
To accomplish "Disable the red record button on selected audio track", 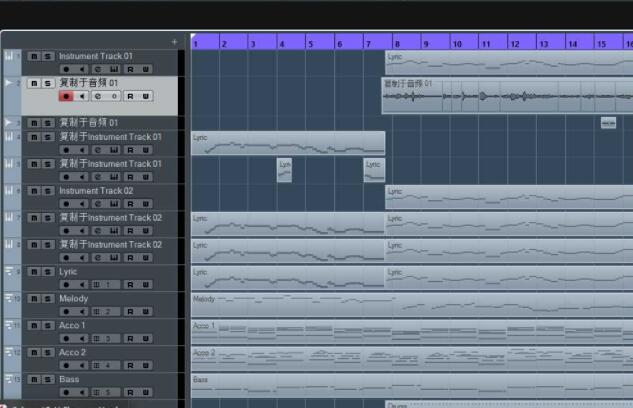I will (66, 96).
